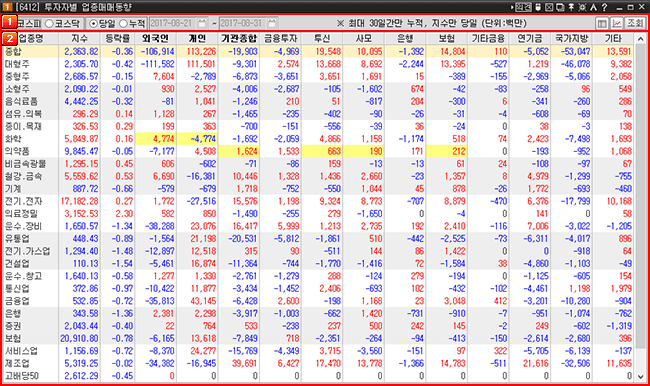Screen dimensions: 650x386
Task: Click the 외국인 column header
Action: (x=155, y=39)
